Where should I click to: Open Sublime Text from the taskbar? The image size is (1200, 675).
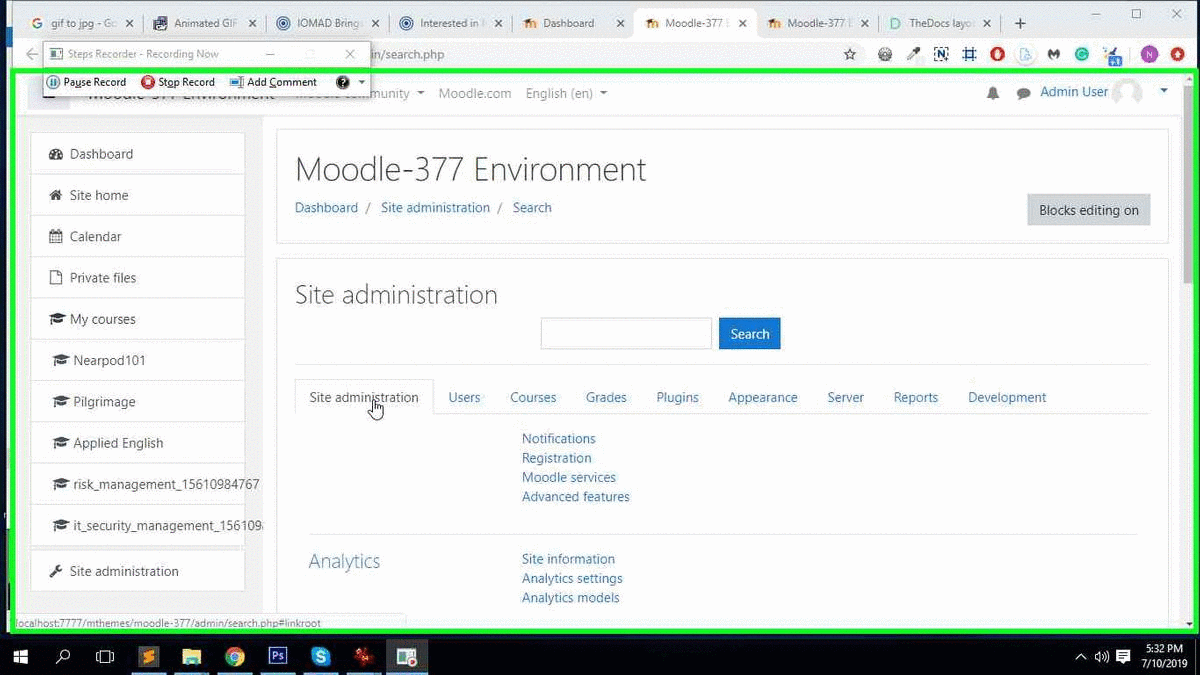click(x=149, y=657)
